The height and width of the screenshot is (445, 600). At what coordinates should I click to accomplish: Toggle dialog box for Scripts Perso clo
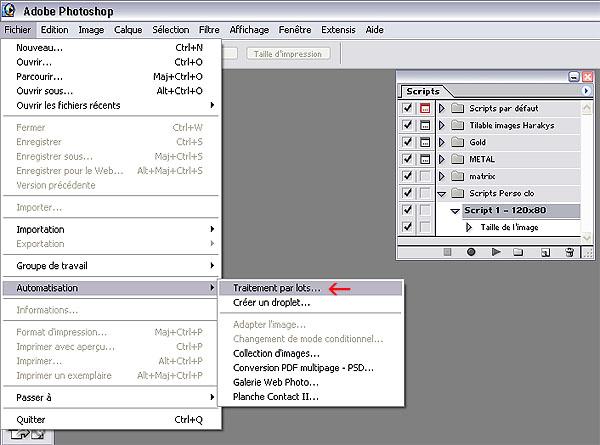(x=425, y=193)
